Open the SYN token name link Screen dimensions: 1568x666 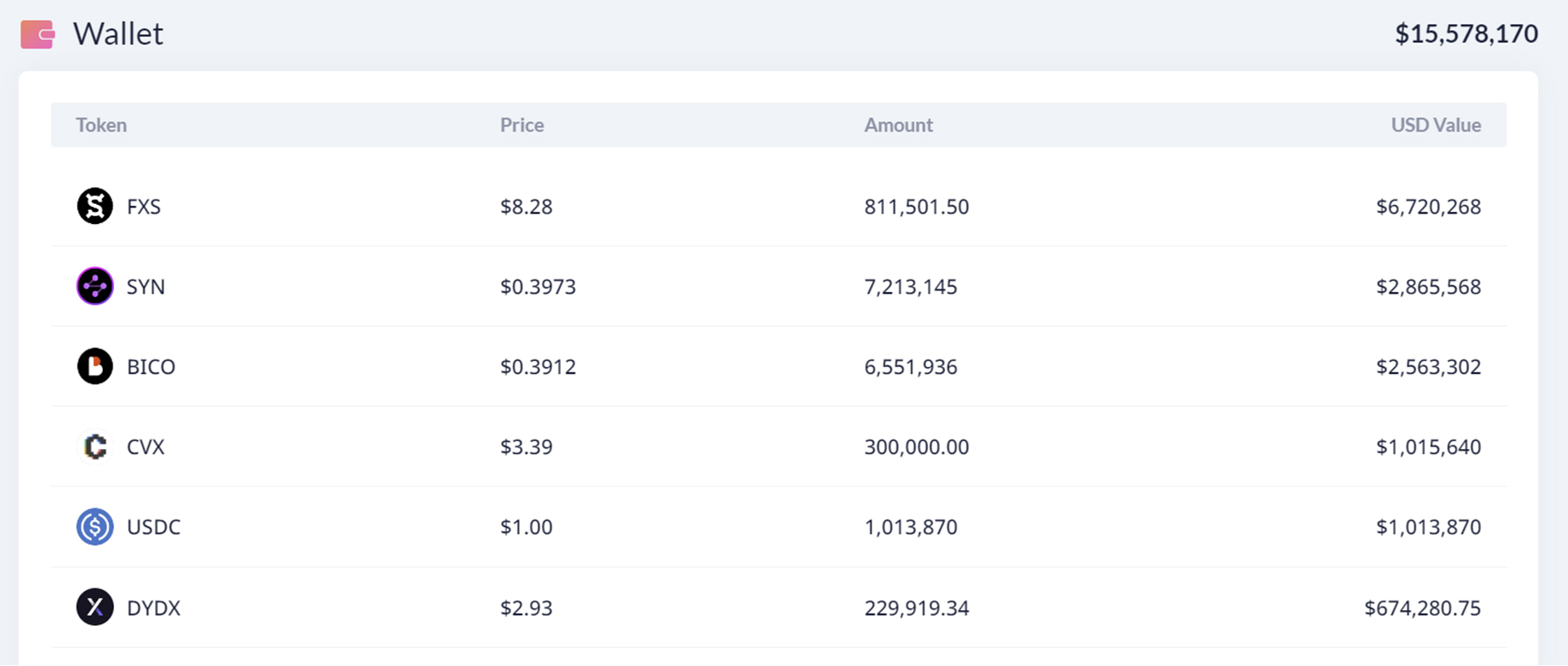(x=145, y=288)
